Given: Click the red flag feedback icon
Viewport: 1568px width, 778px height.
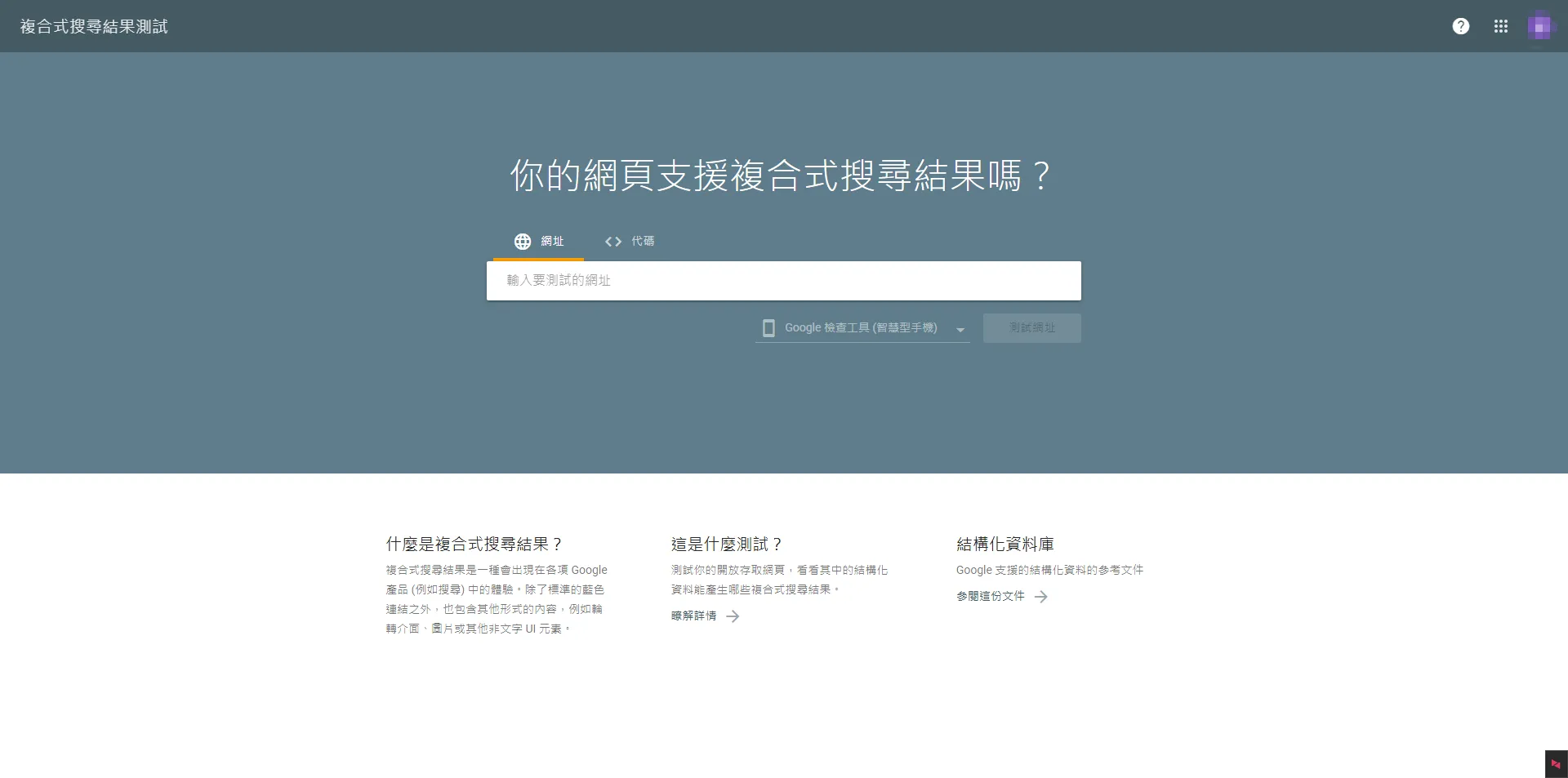Looking at the screenshot, I should click(x=1556, y=764).
